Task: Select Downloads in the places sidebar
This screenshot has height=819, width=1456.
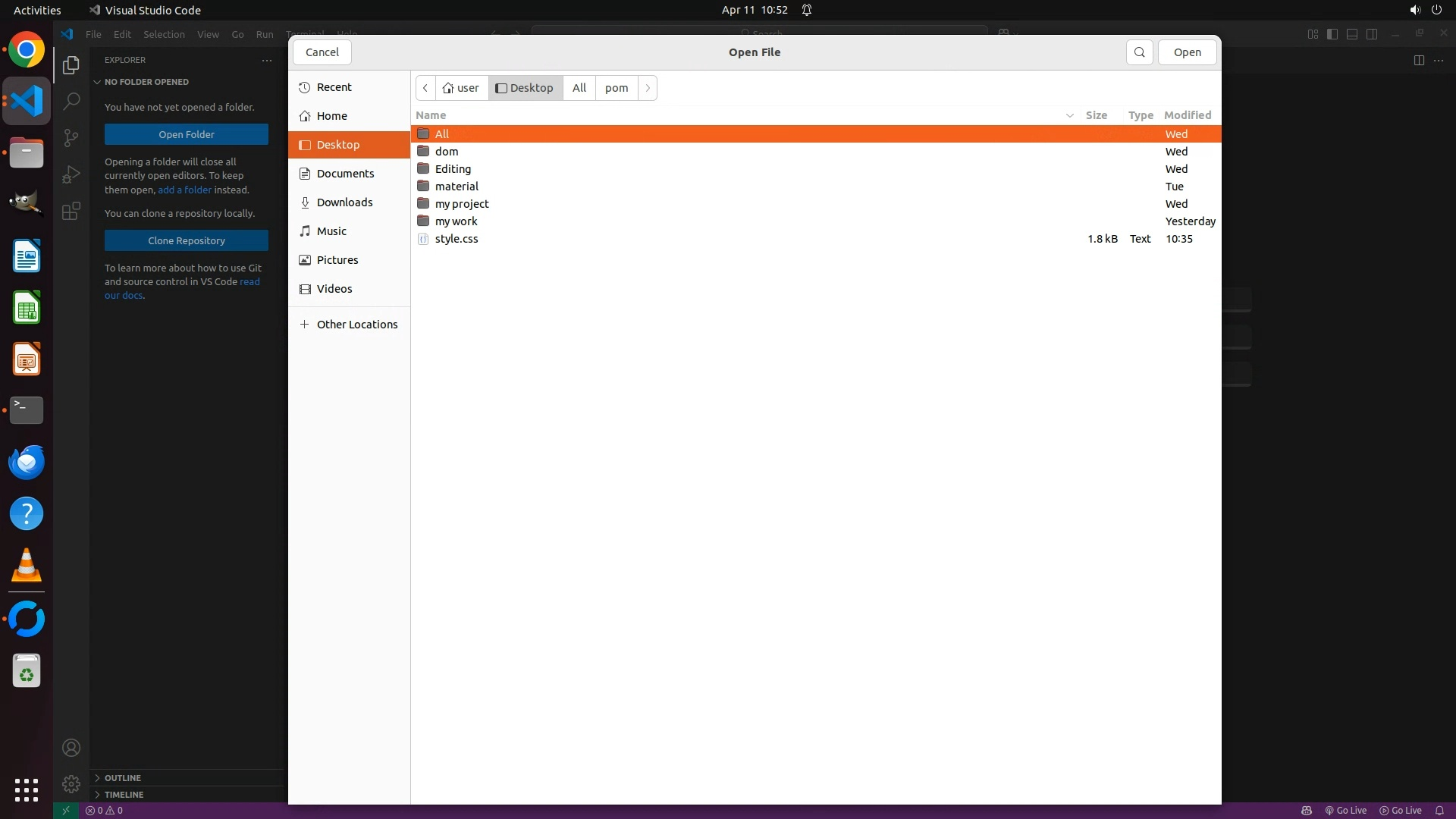Action: tap(344, 202)
